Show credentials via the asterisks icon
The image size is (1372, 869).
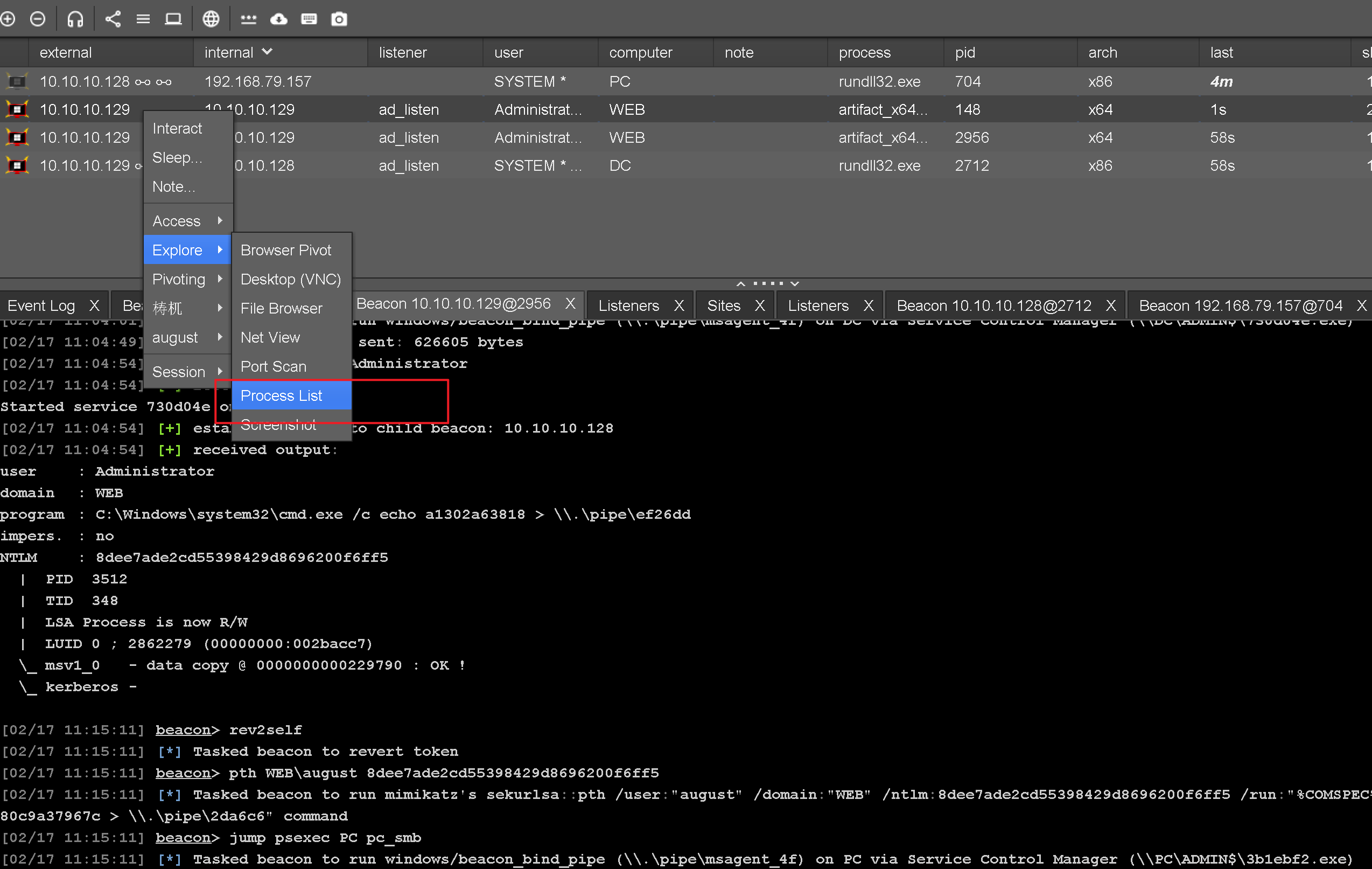(x=248, y=19)
